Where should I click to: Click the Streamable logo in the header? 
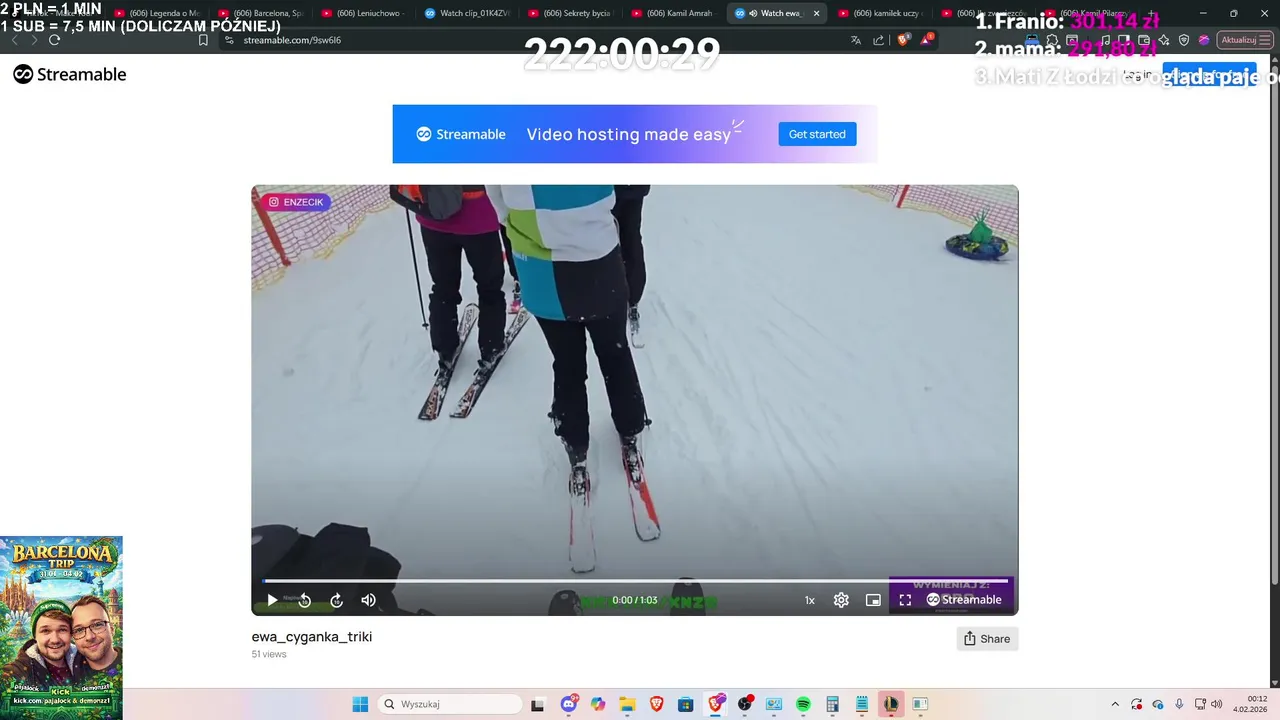pos(70,74)
